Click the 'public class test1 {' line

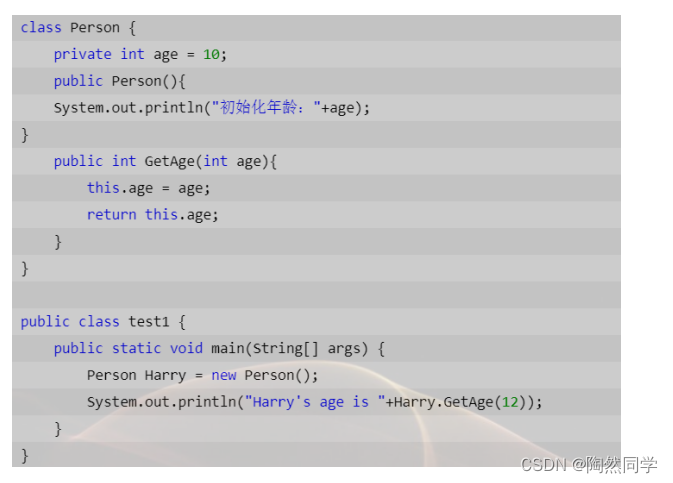click(103, 321)
